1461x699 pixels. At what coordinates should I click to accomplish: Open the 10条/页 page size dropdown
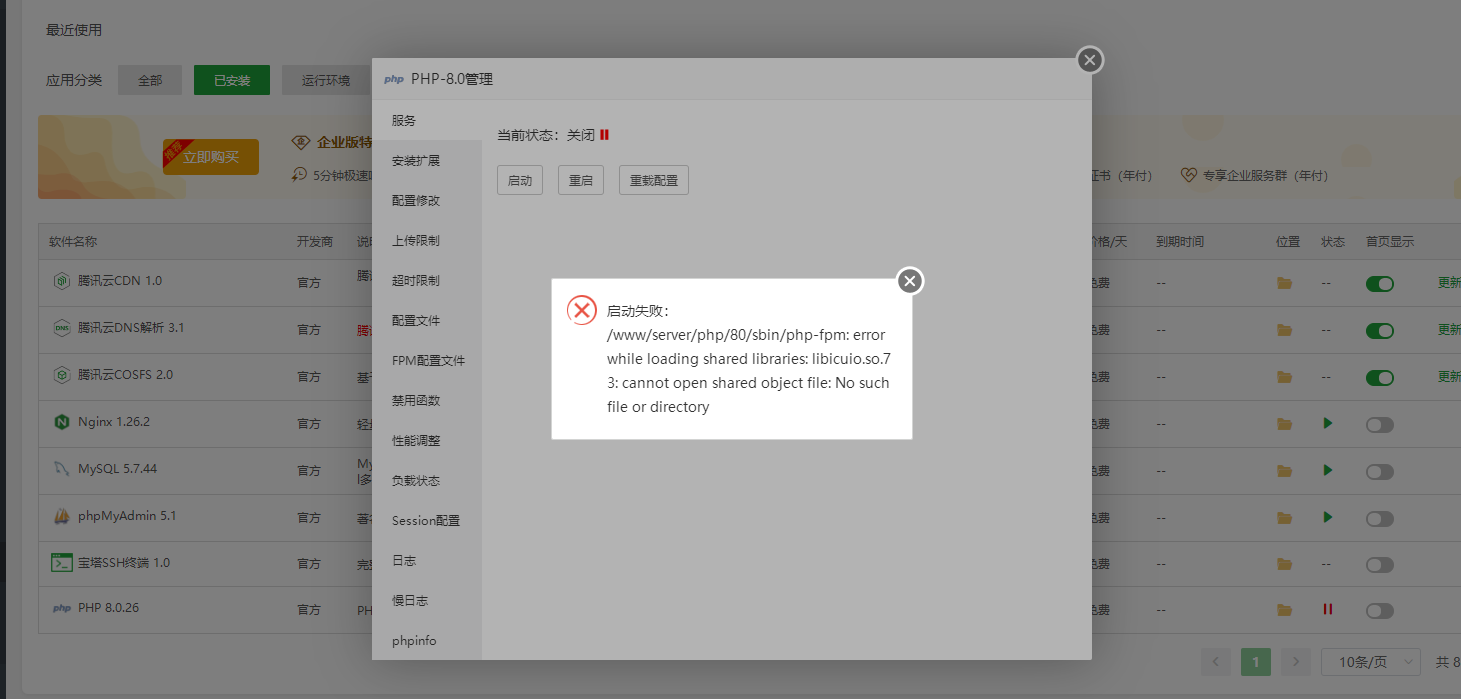click(x=1371, y=662)
